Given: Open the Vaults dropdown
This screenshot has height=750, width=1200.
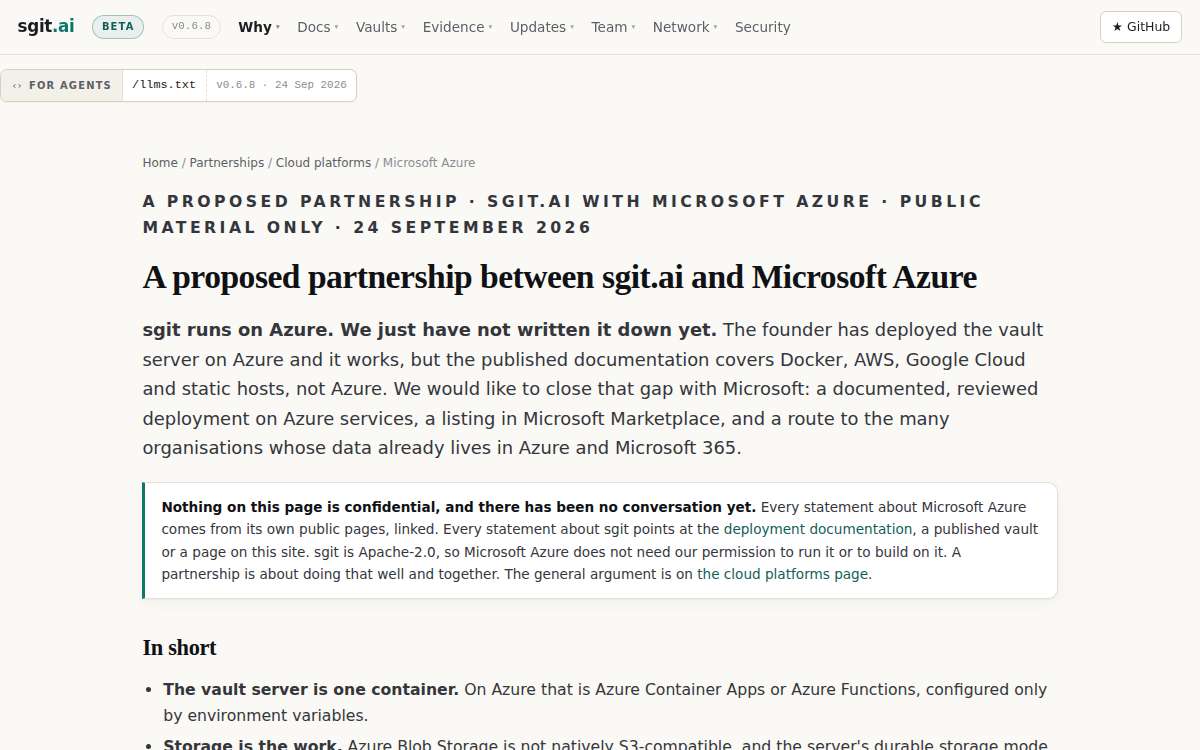Looking at the screenshot, I should click(381, 27).
